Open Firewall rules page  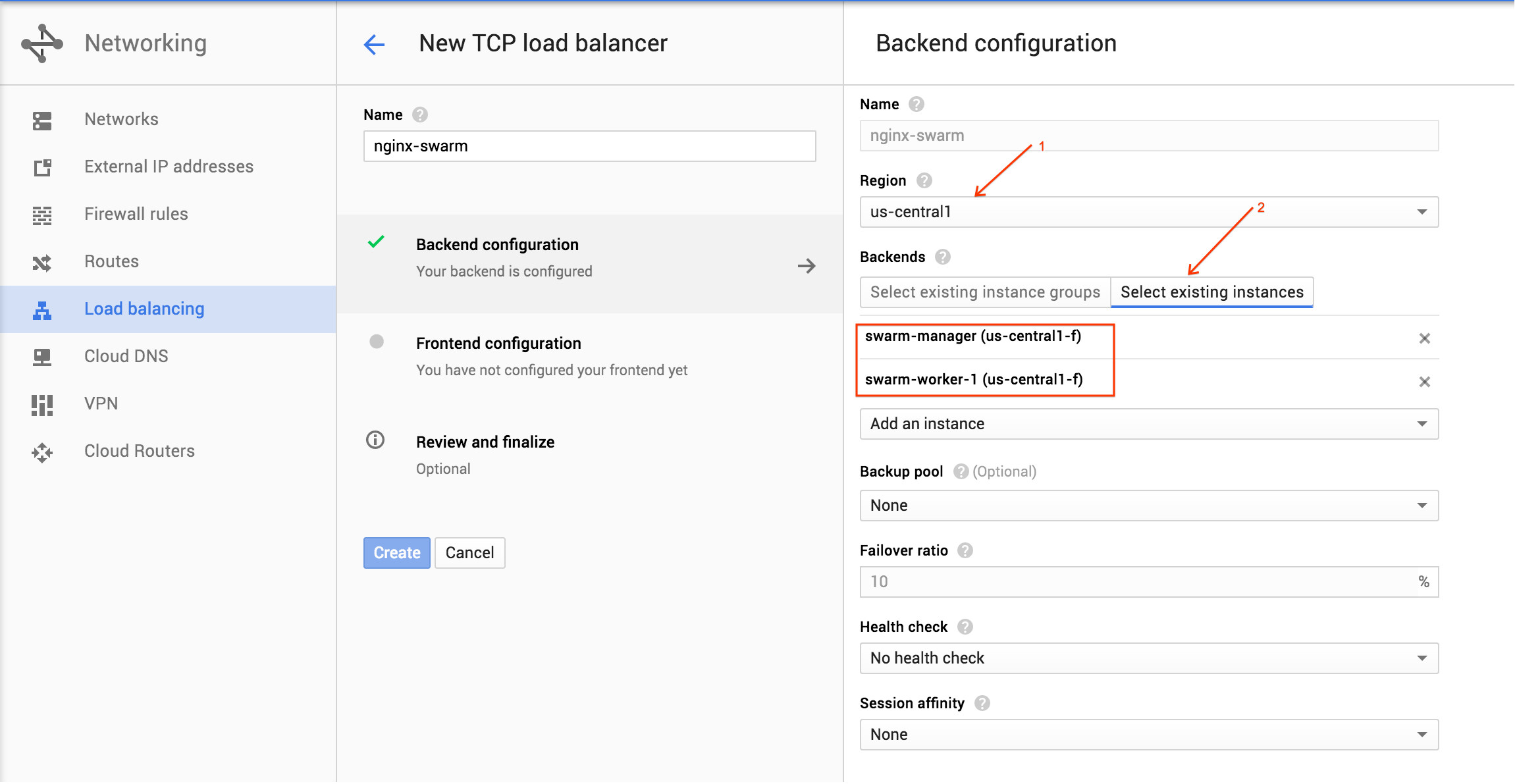click(x=168, y=215)
